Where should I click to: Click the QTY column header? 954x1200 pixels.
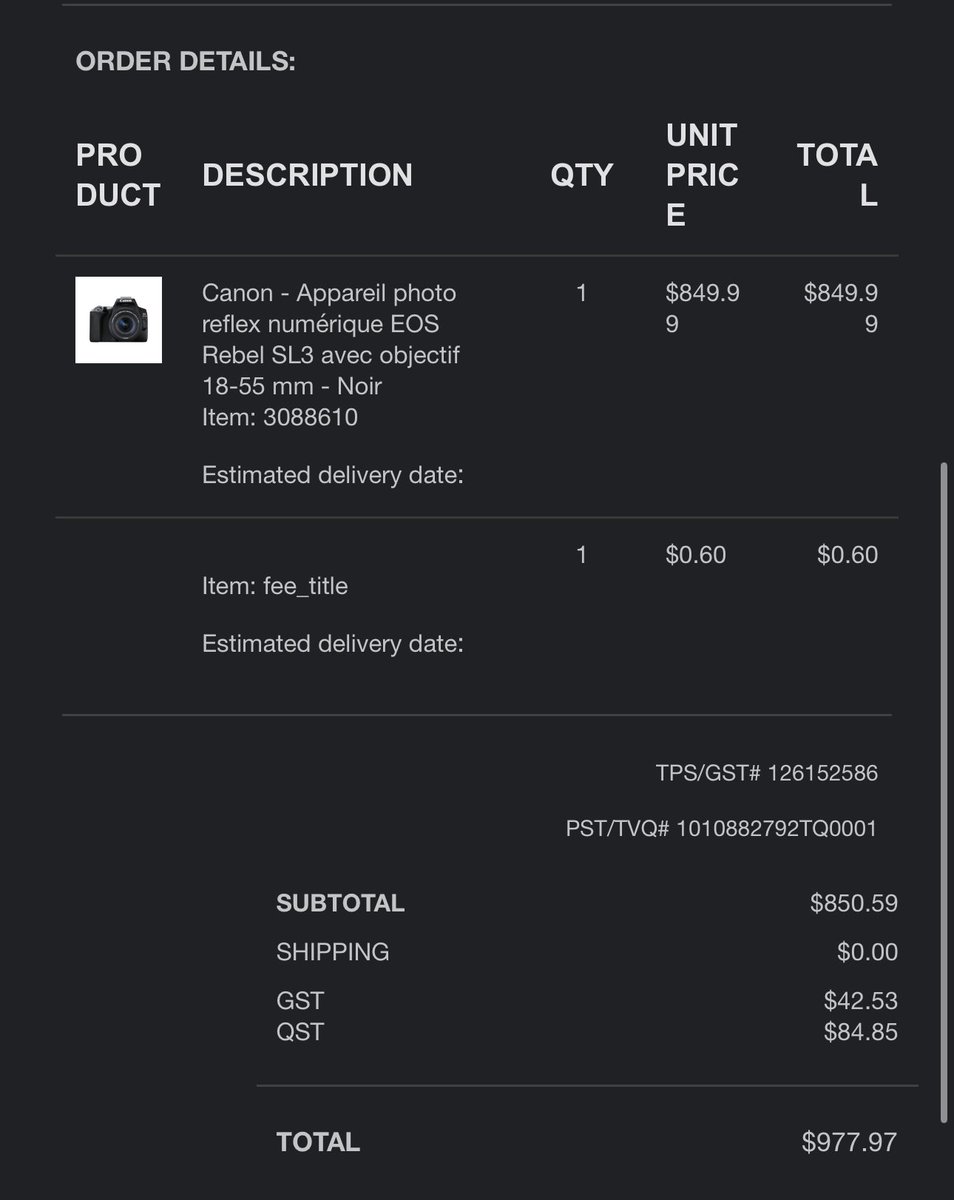coord(582,175)
